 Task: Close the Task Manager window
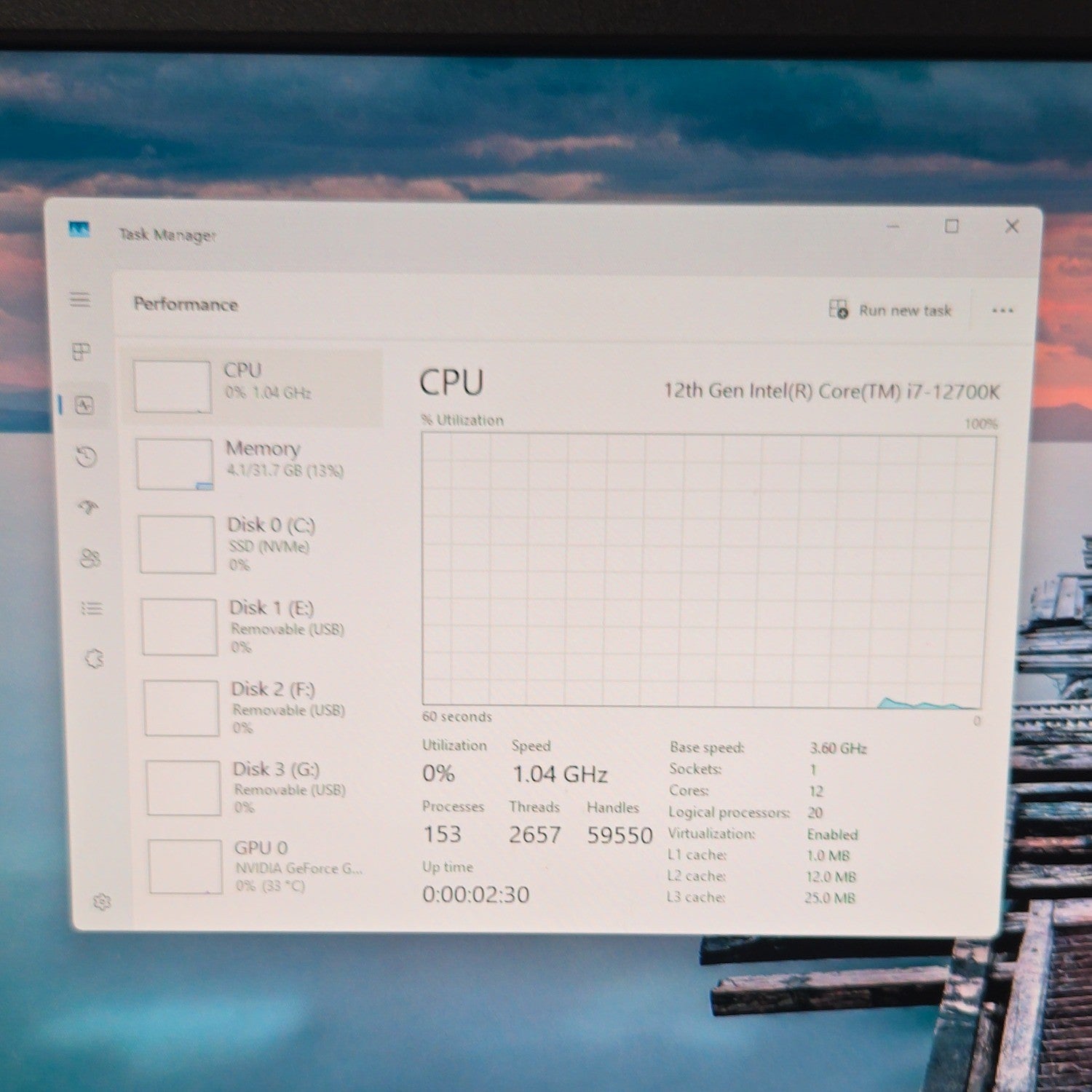[1012, 226]
